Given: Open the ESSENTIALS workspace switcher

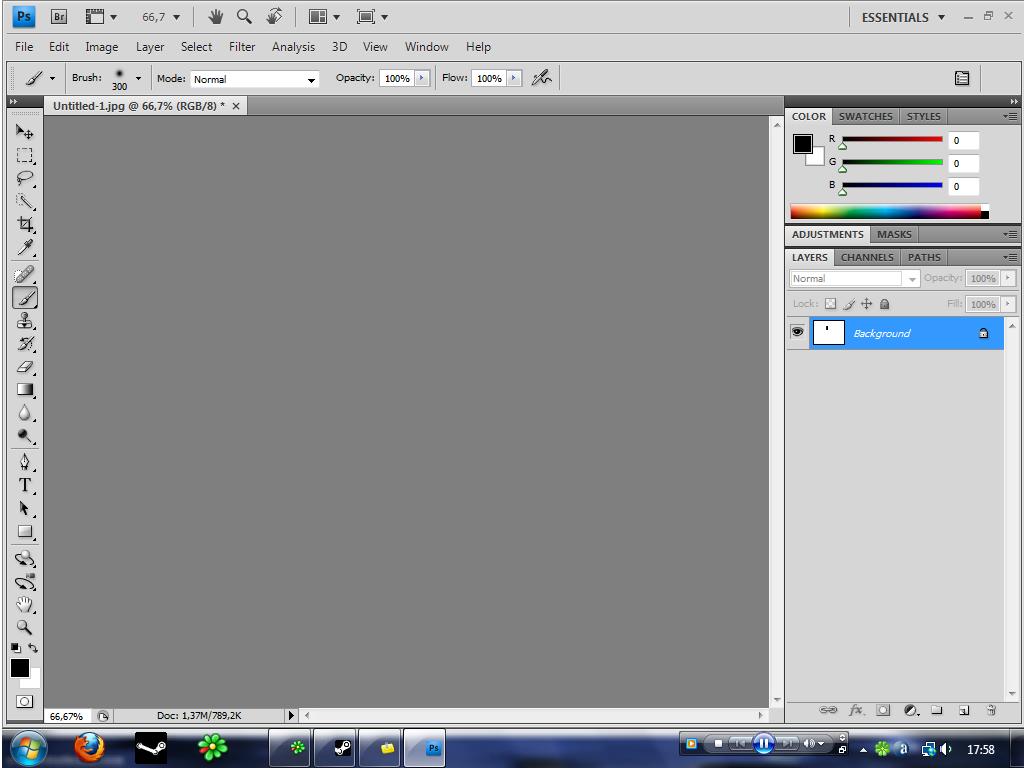Looking at the screenshot, I should tap(903, 18).
